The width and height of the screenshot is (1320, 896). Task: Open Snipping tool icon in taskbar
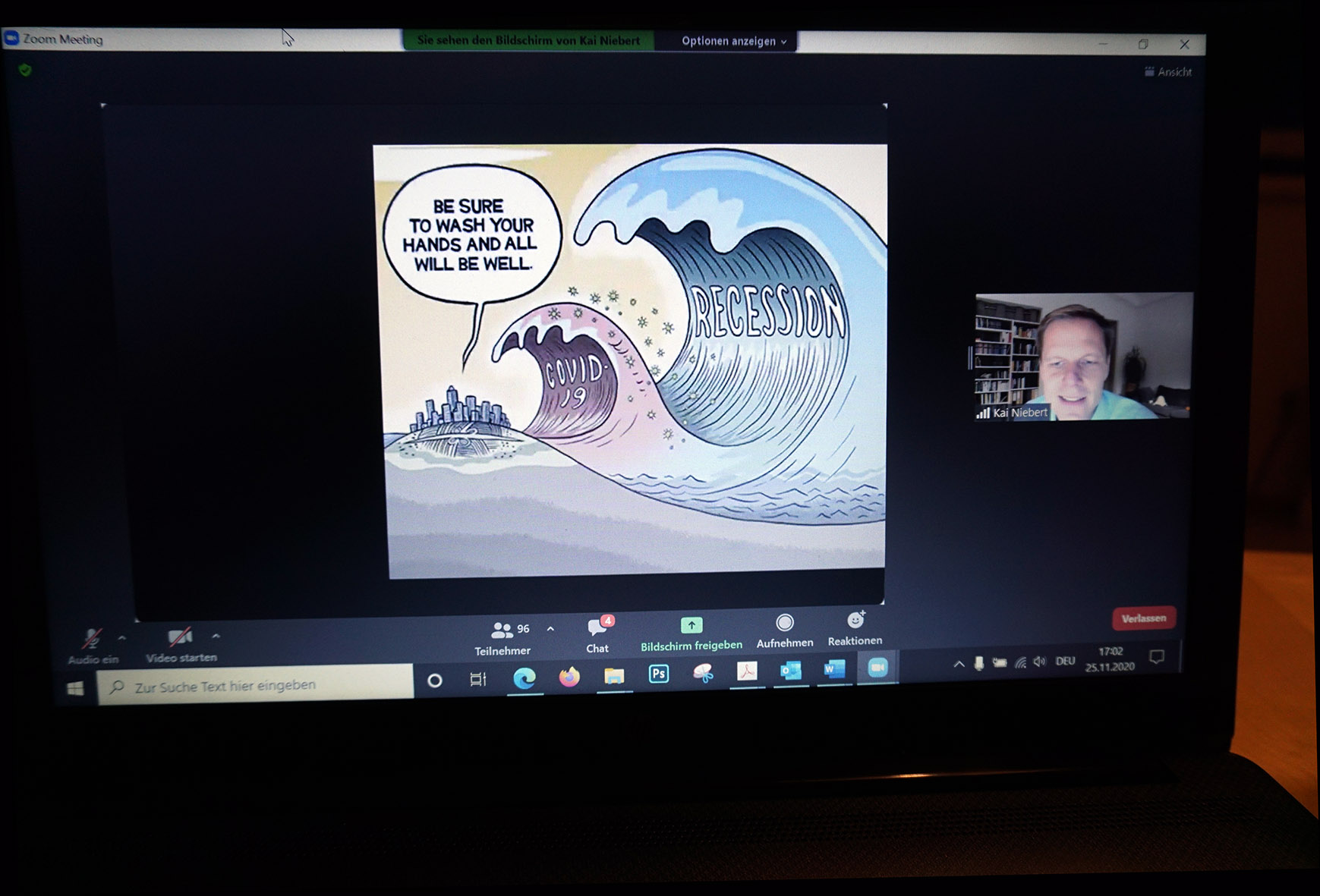(x=703, y=672)
